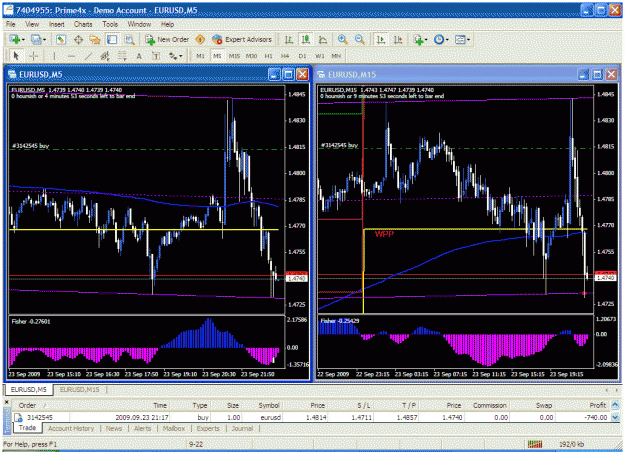This screenshot has height=452, width=625.
Task: Switch to the M30 timeframe
Action: click(252, 56)
